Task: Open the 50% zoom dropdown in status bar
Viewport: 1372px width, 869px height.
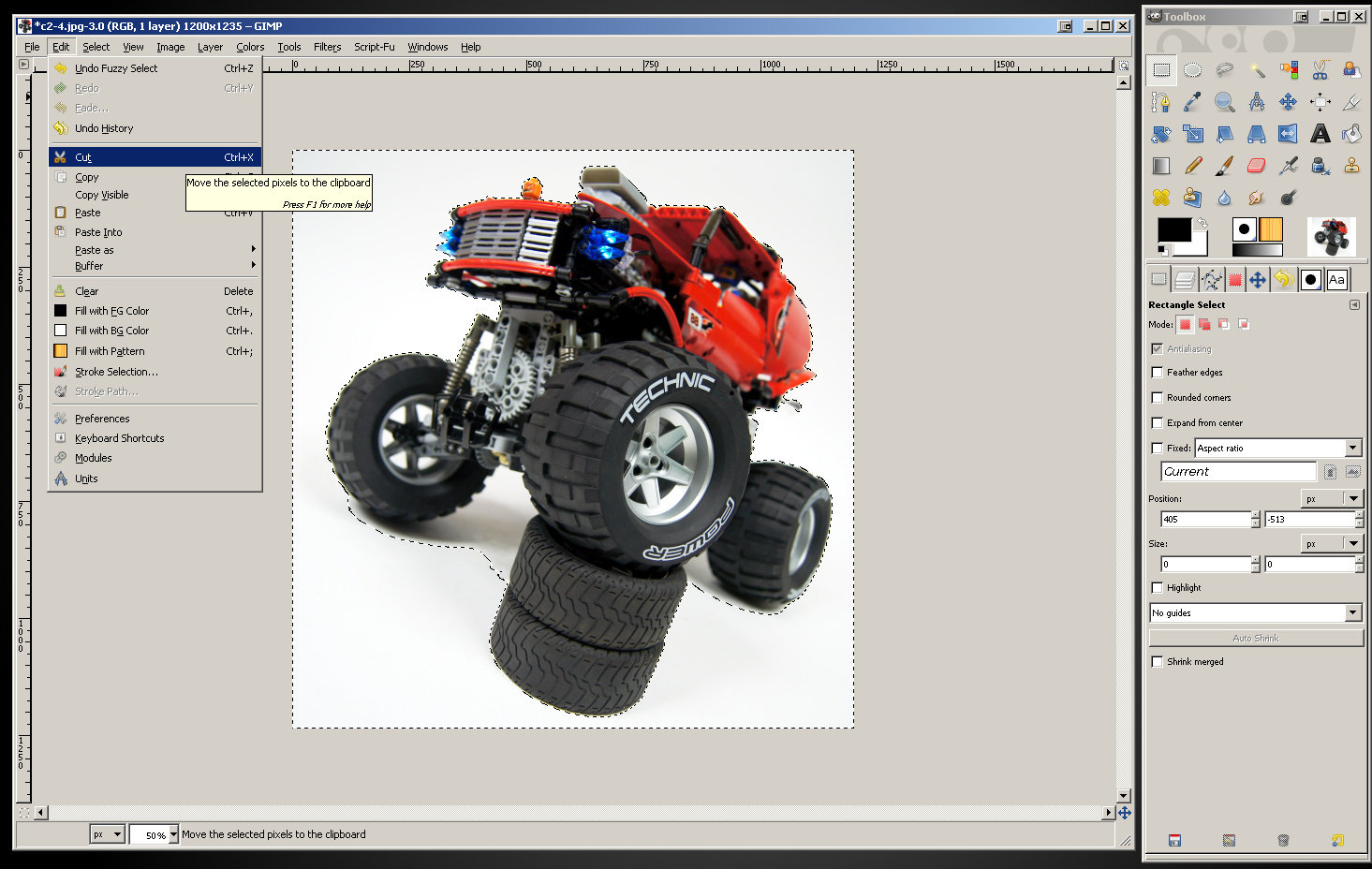Action: (x=173, y=834)
